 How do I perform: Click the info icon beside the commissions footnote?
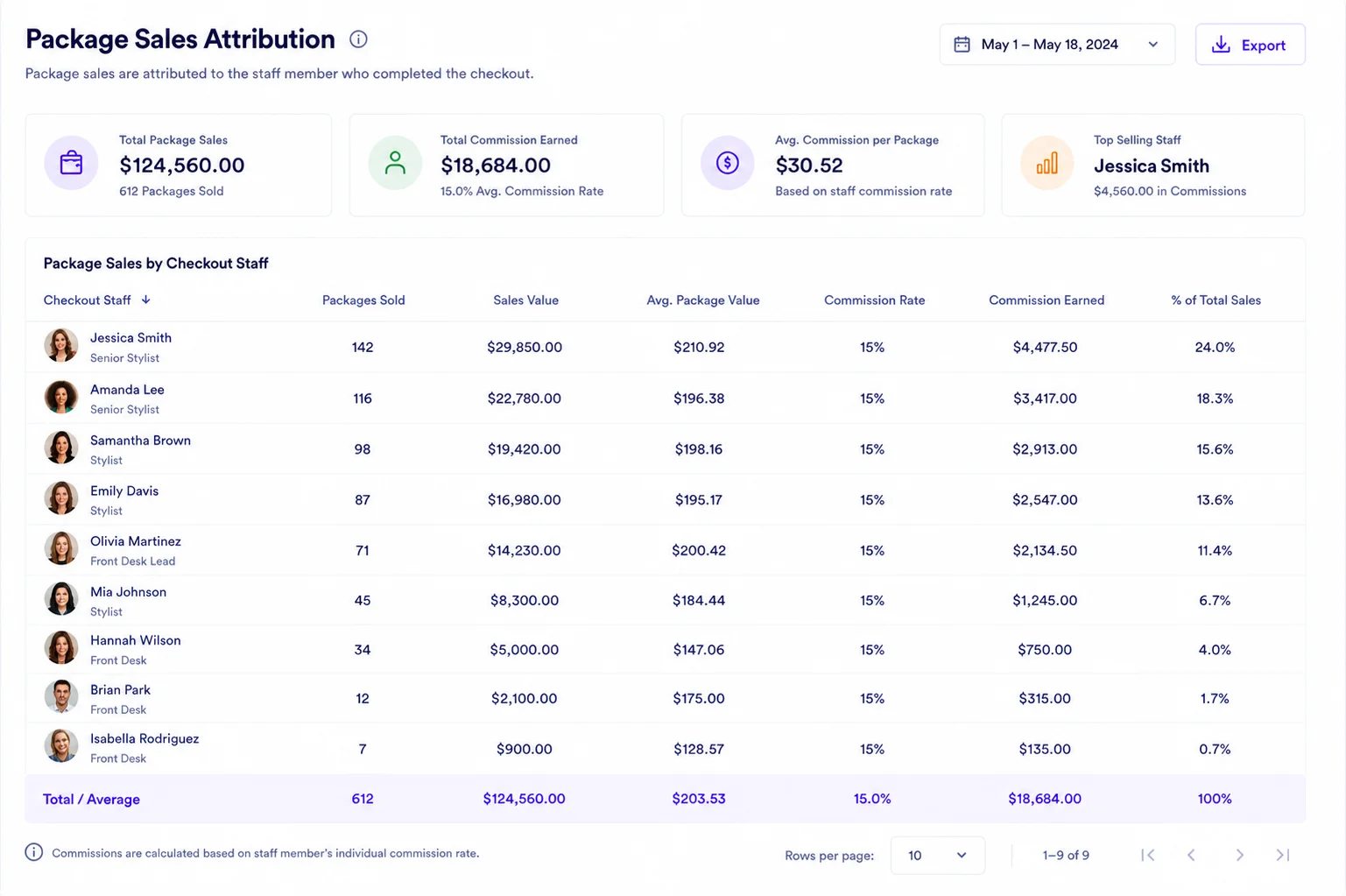tap(34, 852)
